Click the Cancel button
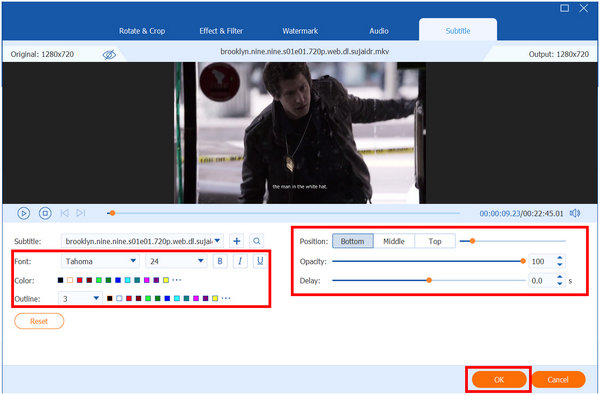600x395 pixels. coord(558,380)
